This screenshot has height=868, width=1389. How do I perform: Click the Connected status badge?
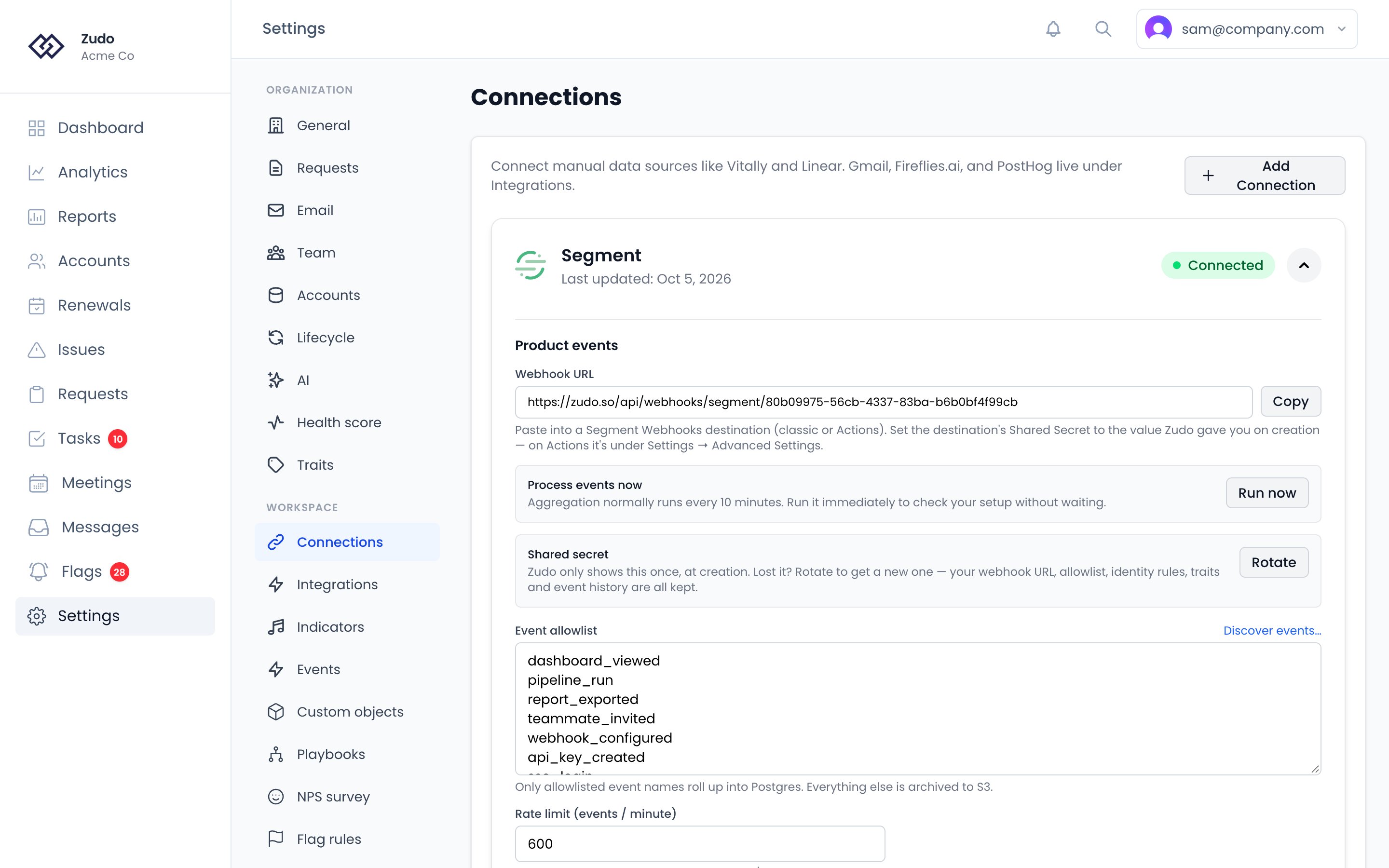pyautogui.click(x=1218, y=265)
